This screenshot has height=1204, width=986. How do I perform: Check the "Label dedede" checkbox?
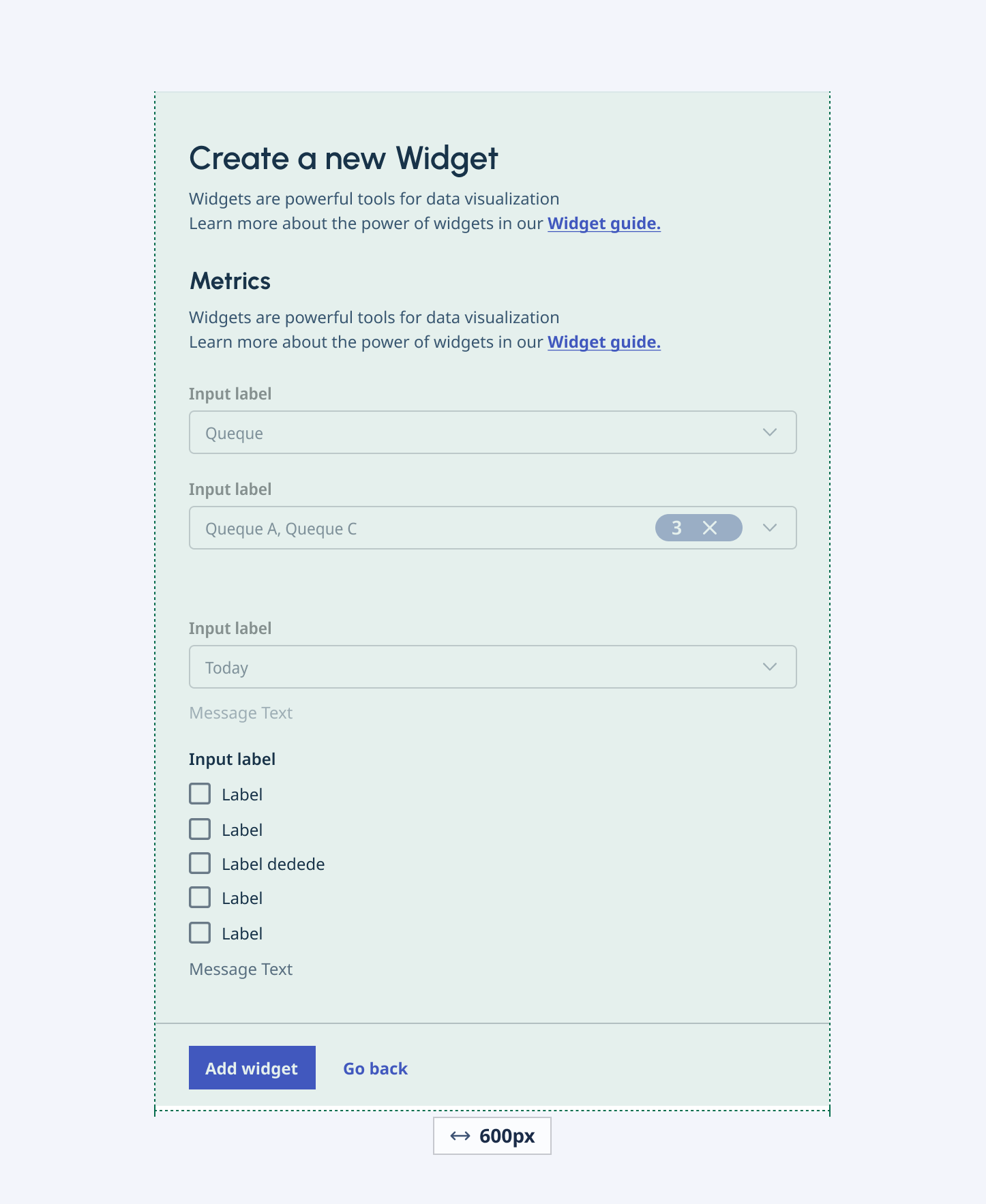point(199,862)
